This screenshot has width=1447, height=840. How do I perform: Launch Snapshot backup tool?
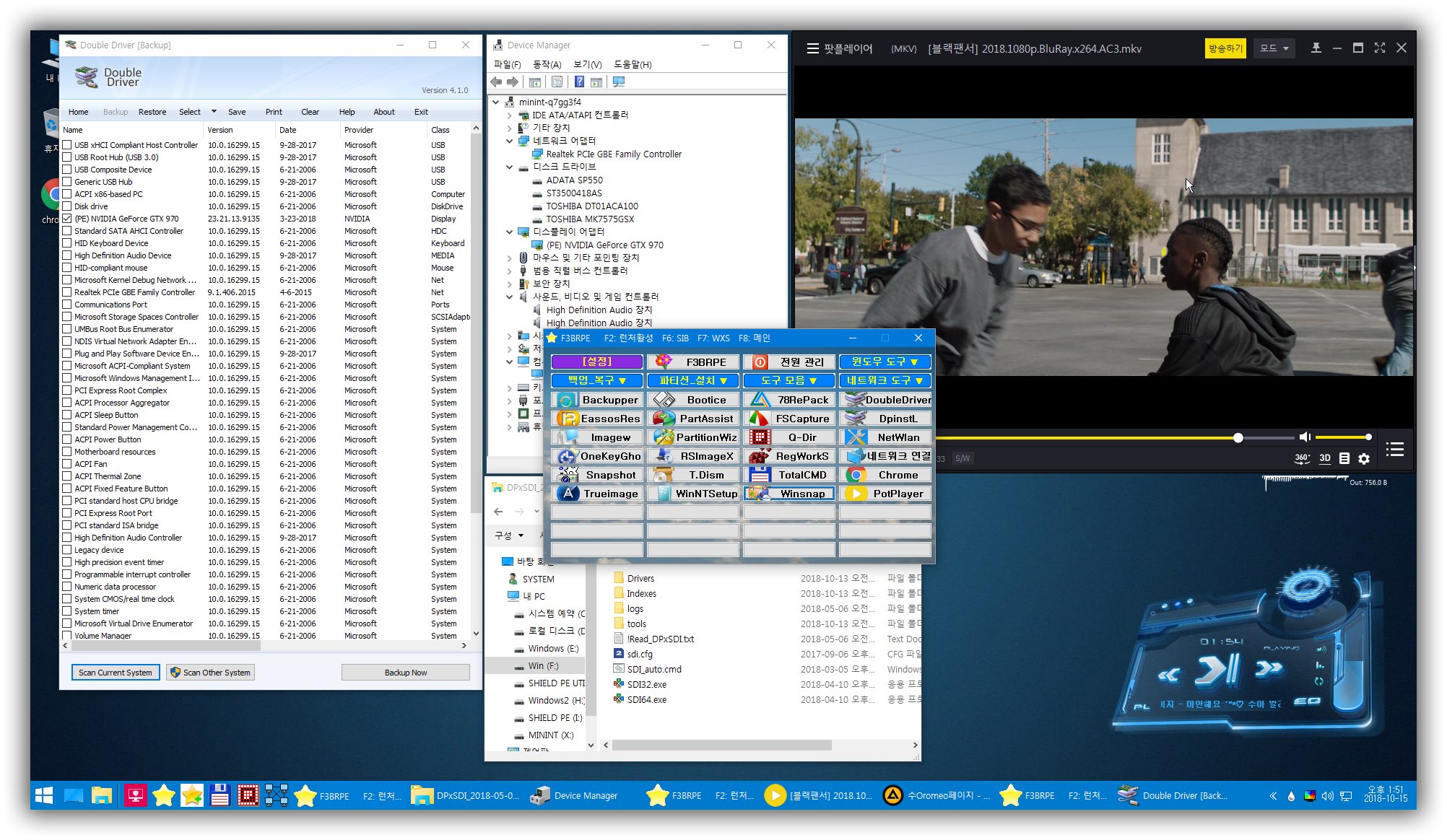[x=597, y=475]
